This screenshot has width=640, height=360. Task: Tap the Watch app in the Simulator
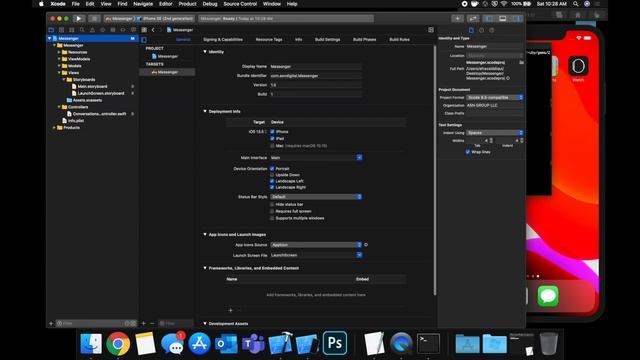point(578,66)
